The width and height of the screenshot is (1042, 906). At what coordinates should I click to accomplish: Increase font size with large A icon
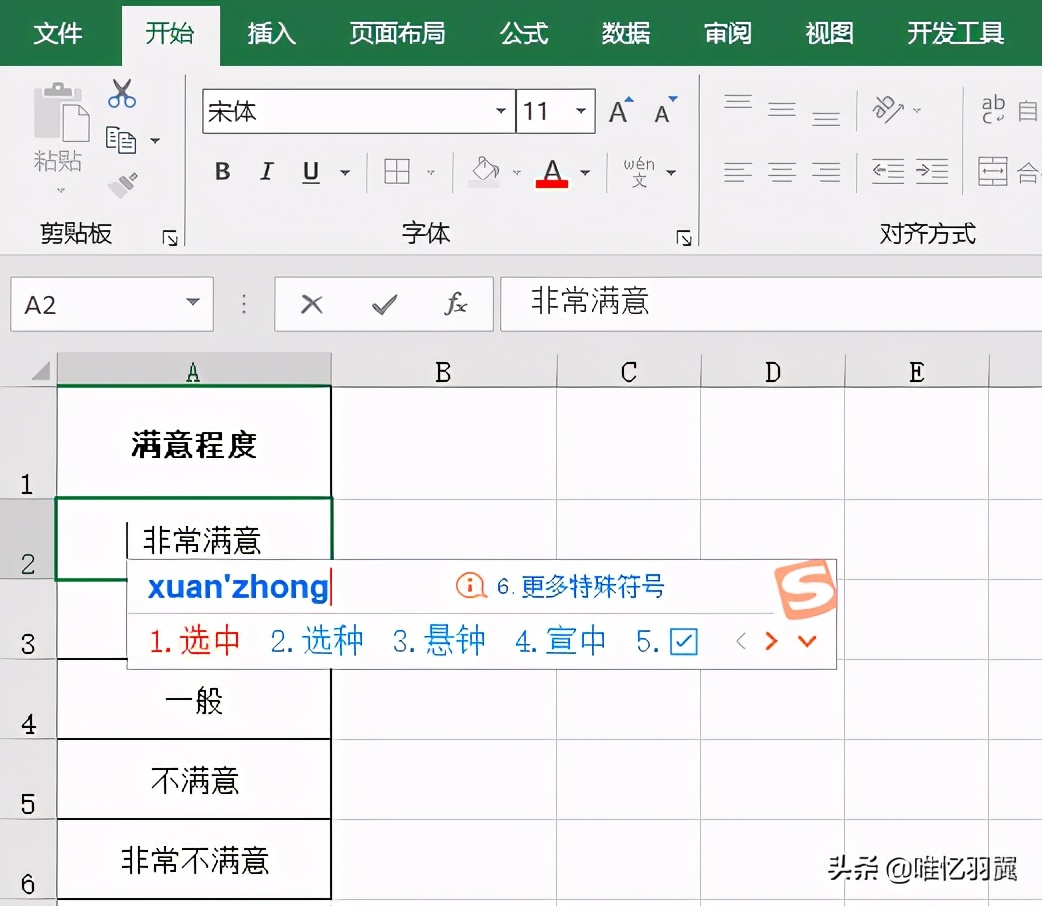[x=621, y=110]
